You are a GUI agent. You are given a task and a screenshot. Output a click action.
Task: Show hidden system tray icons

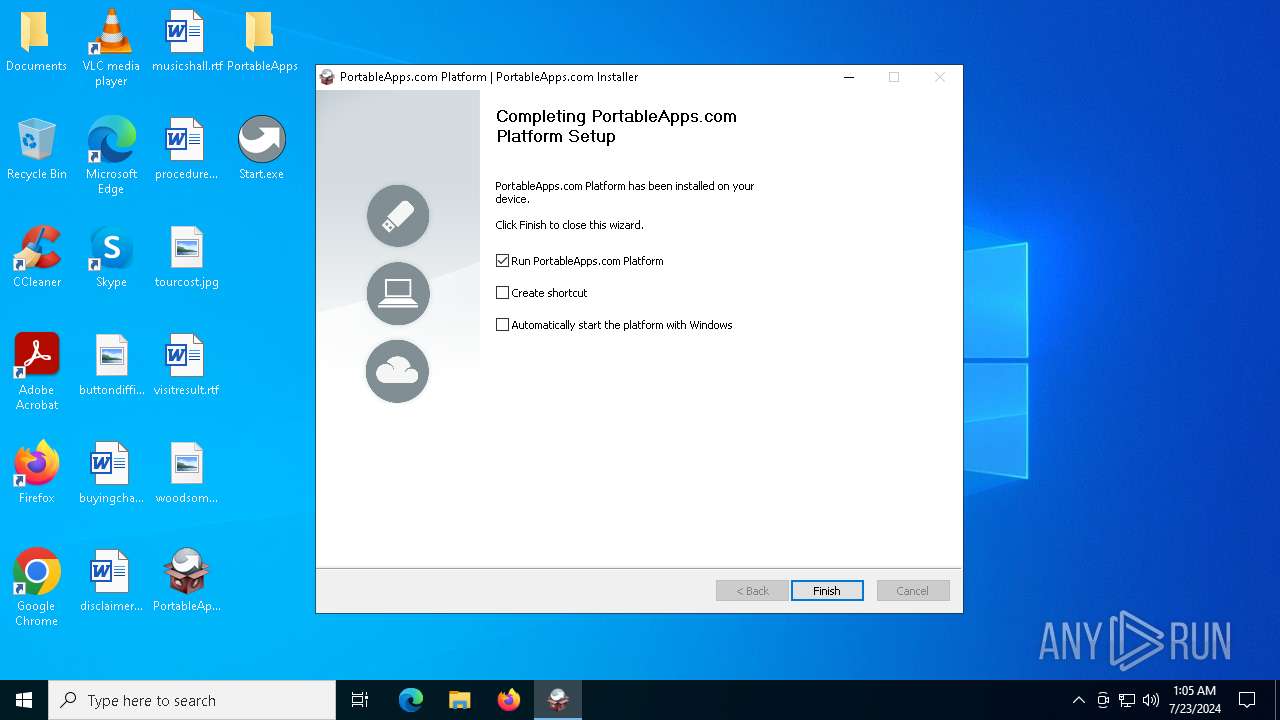[1078, 700]
